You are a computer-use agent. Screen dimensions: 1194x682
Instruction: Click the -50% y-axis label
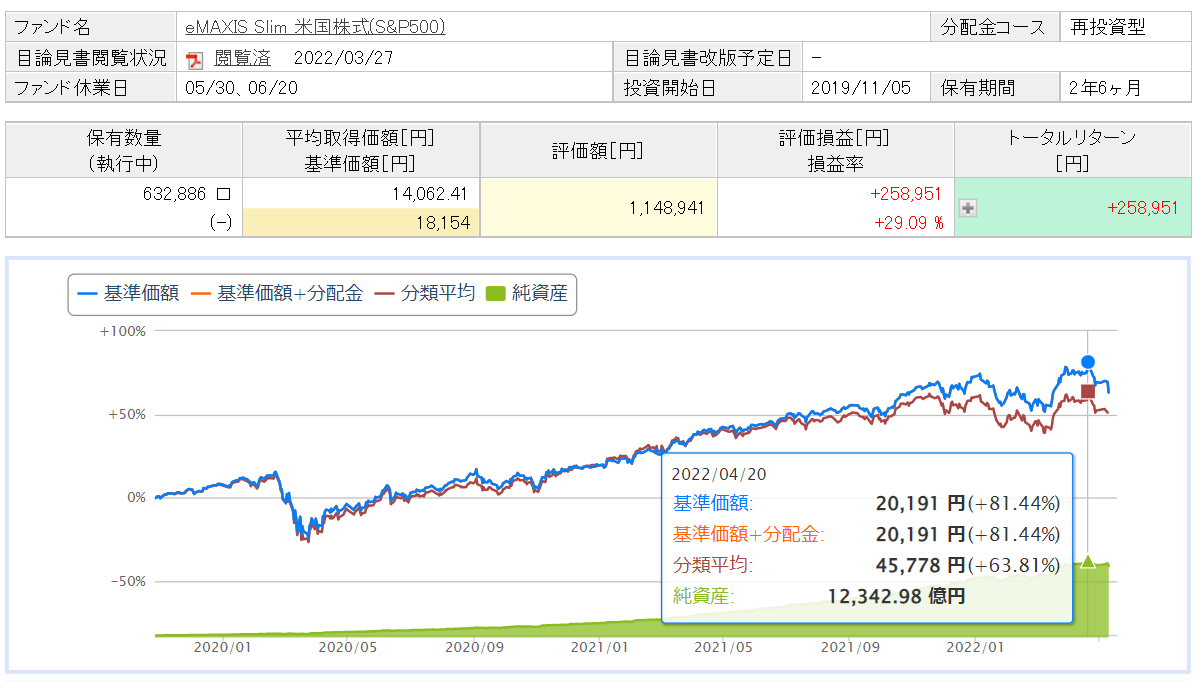click(128, 581)
